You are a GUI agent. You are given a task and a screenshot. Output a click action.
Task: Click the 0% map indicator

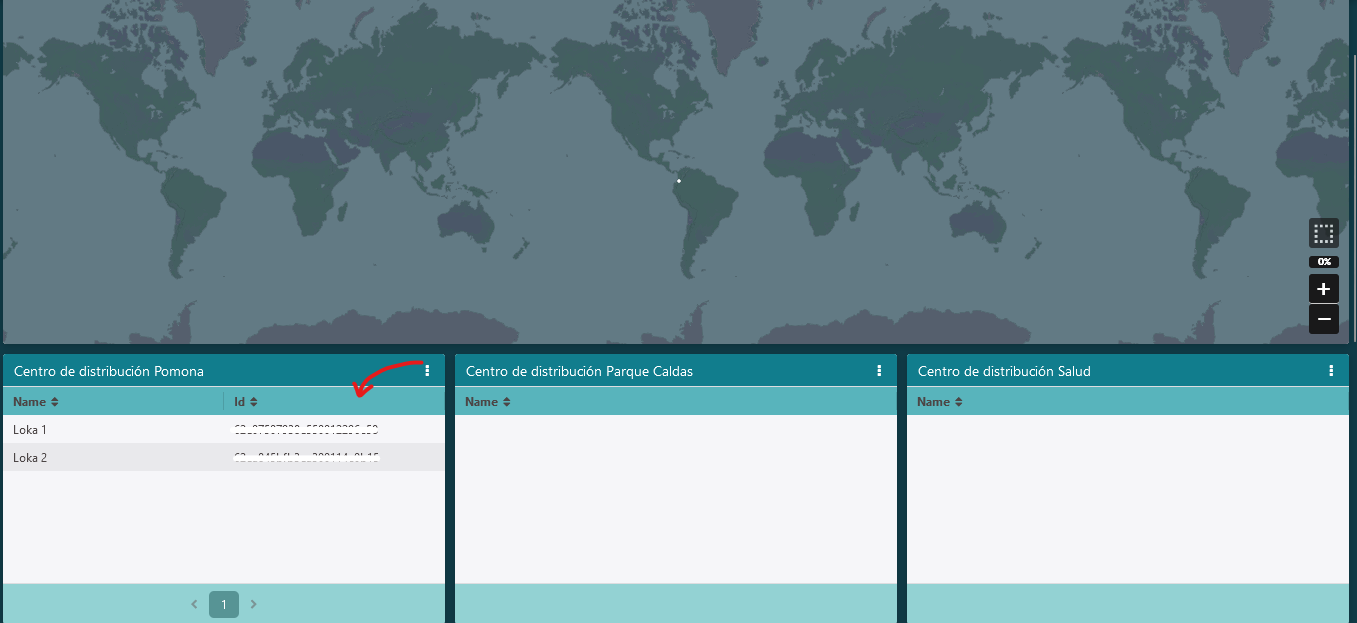point(1323,262)
